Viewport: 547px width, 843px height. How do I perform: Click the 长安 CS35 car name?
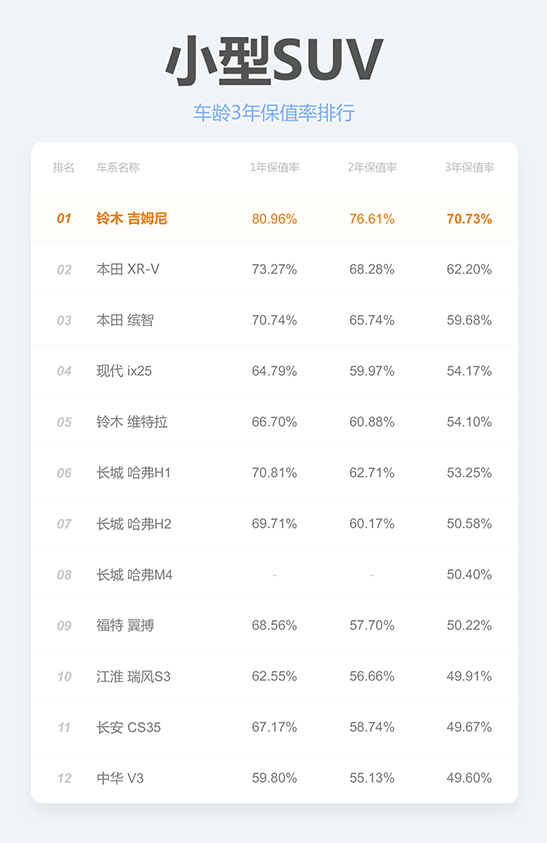click(129, 727)
